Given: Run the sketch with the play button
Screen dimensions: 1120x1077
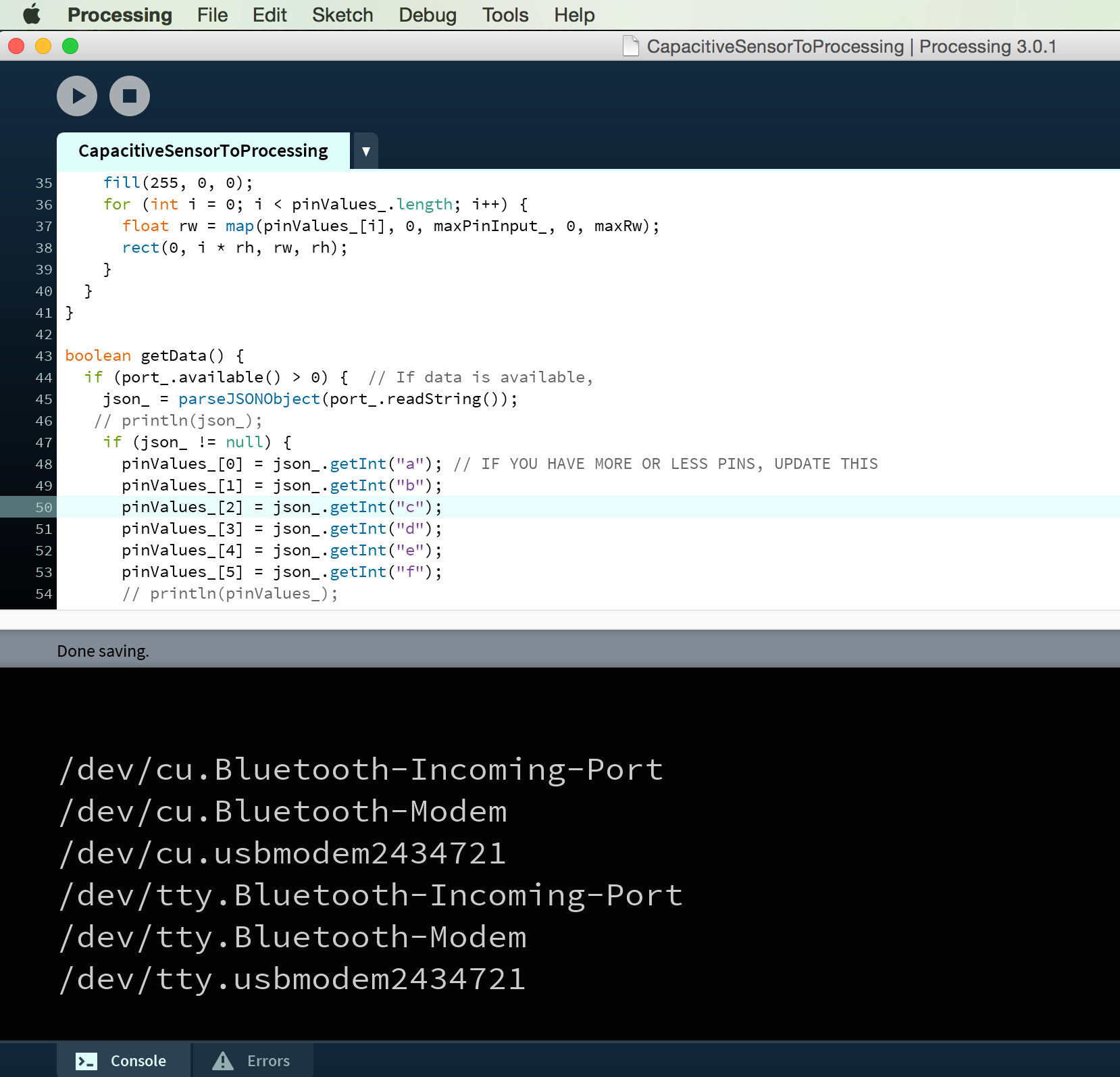Looking at the screenshot, I should [77, 96].
